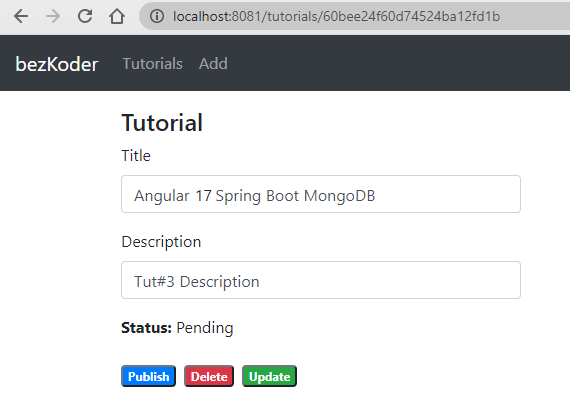The width and height of the screenshot is (570, 400).
Task: Go to the browser home page icon
Action: (117, 16)
